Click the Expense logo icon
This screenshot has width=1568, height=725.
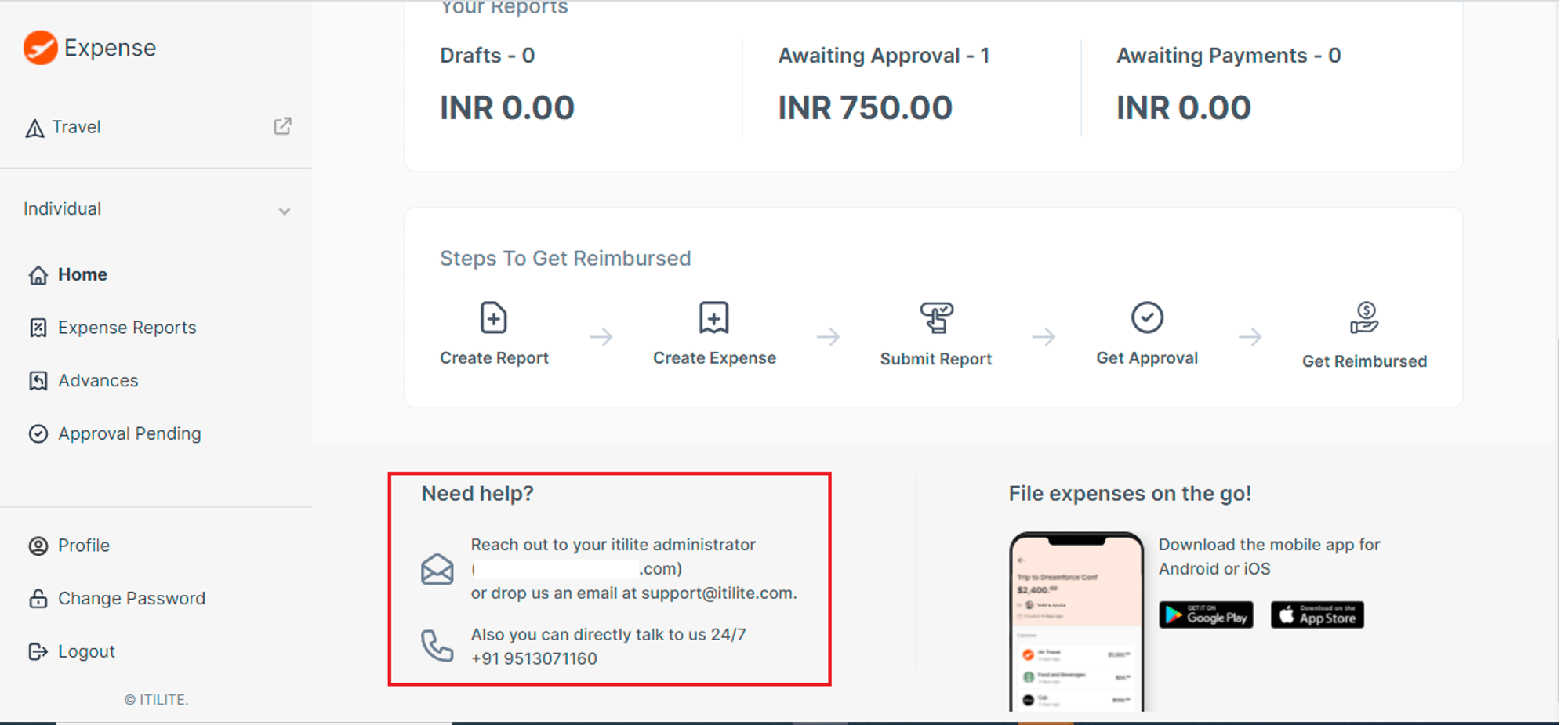[40, 48]
